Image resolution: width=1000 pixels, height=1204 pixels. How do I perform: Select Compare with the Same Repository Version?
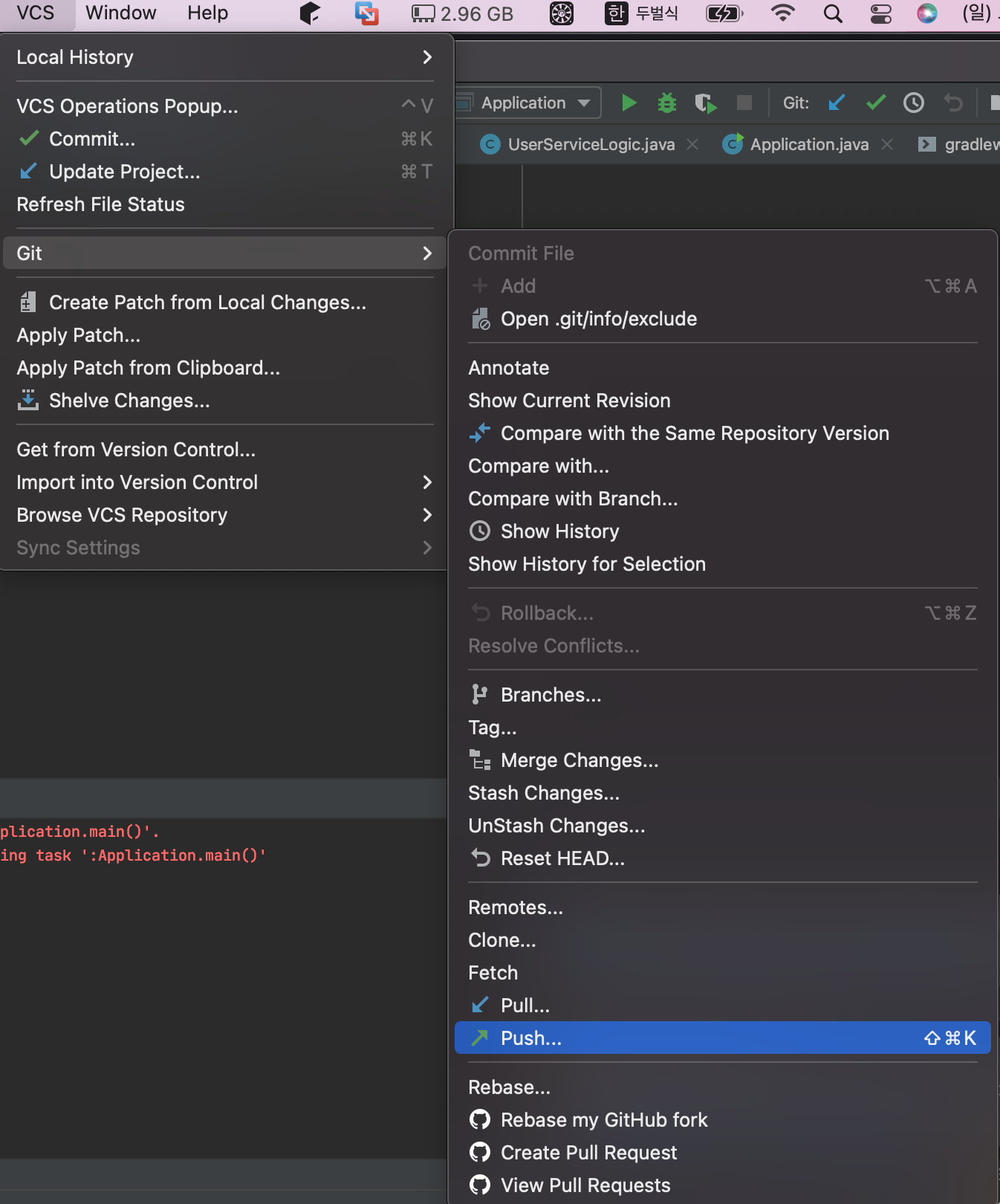pyautogui.click(x=722, y=433)
